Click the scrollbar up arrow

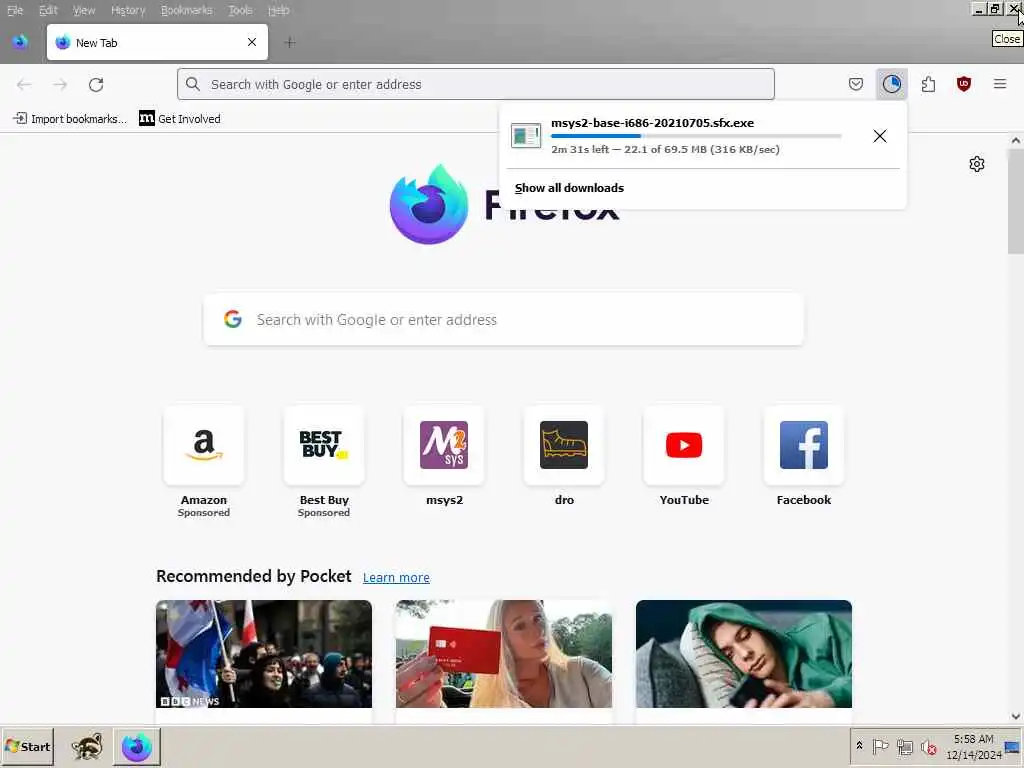pyautogui.click(x=1016, y=140)
